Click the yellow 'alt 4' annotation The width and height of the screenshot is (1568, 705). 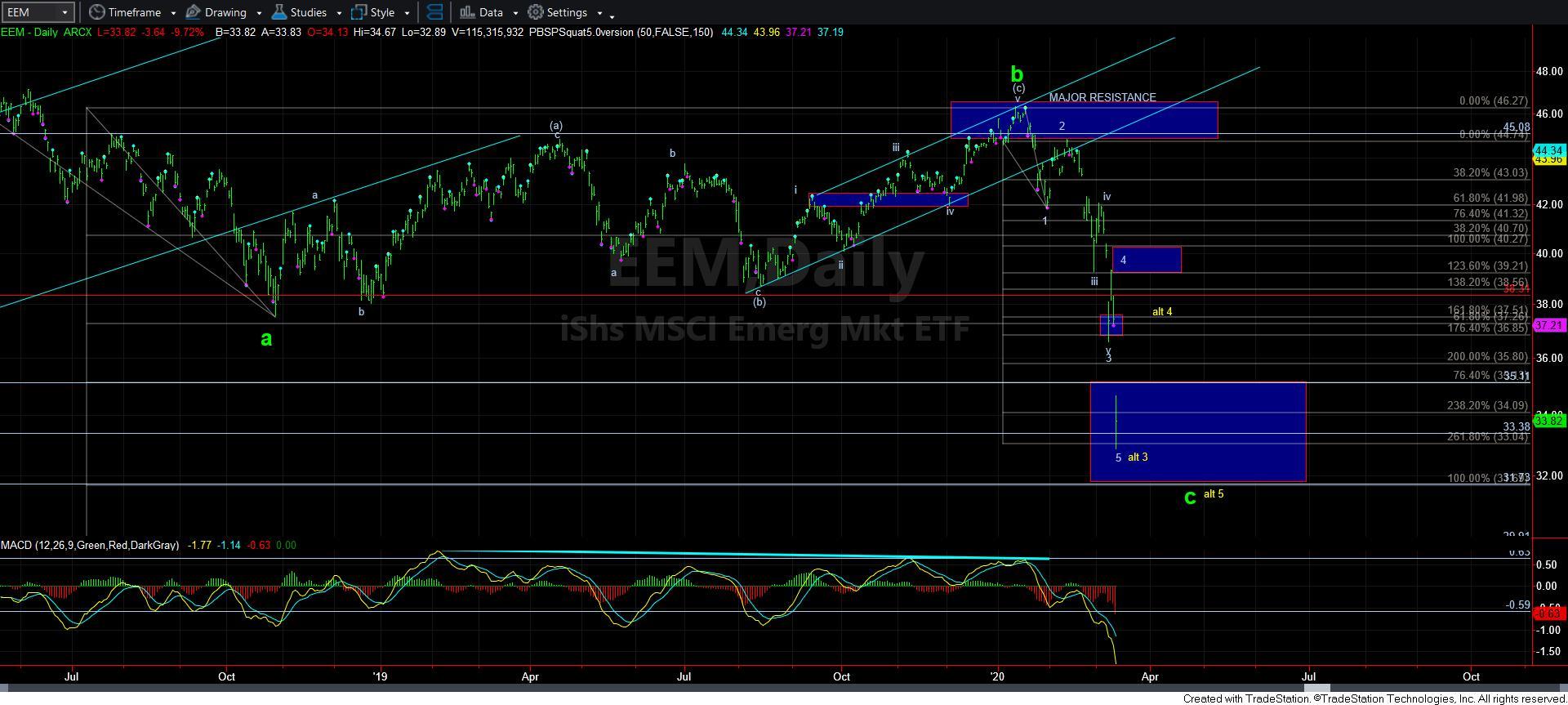1162,311
